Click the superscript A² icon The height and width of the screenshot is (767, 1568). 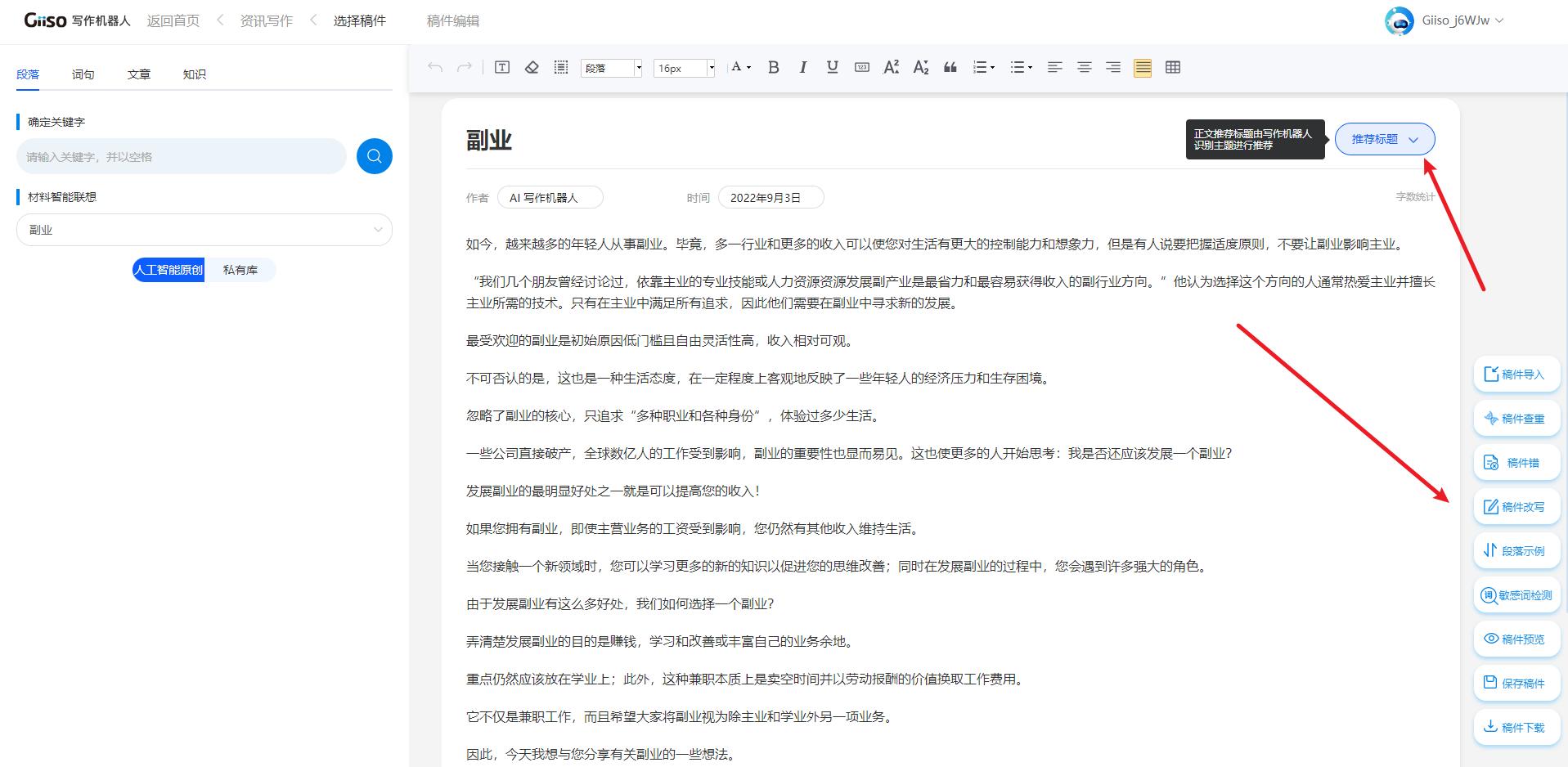891,67
